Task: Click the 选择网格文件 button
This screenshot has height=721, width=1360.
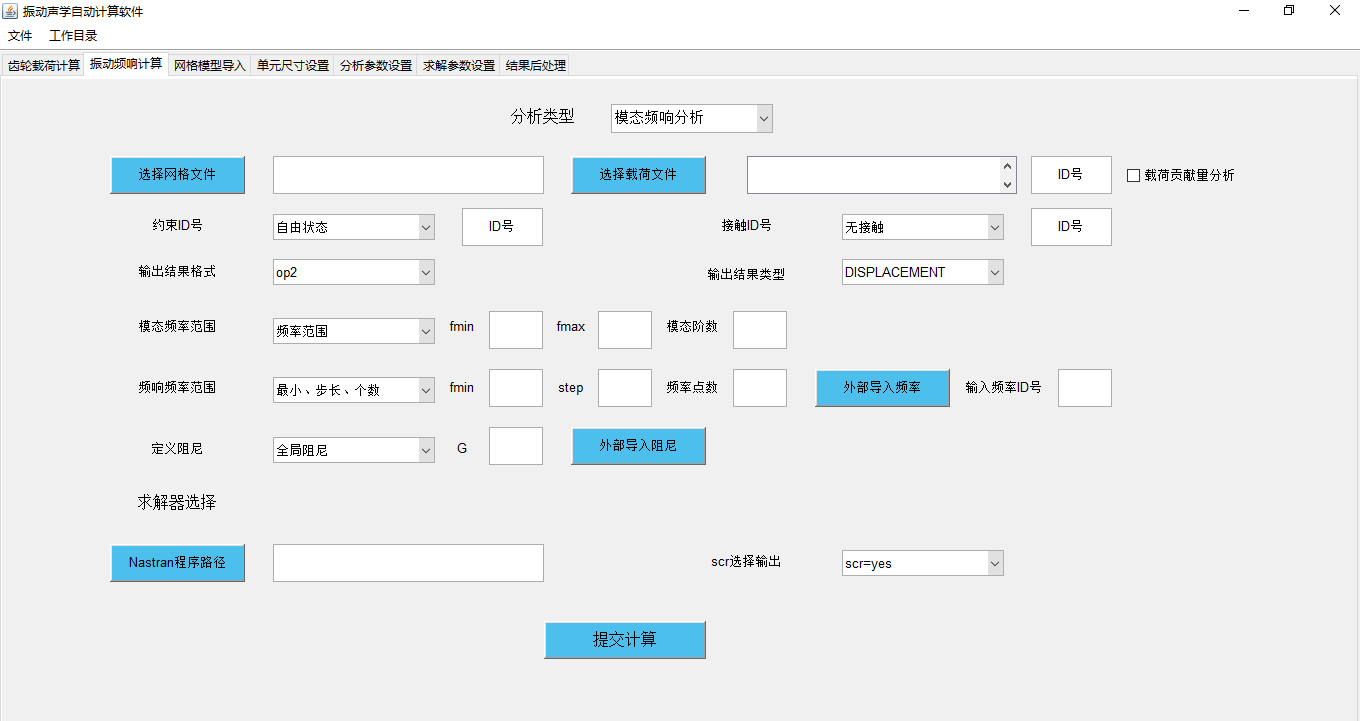Action: point(177,175)
